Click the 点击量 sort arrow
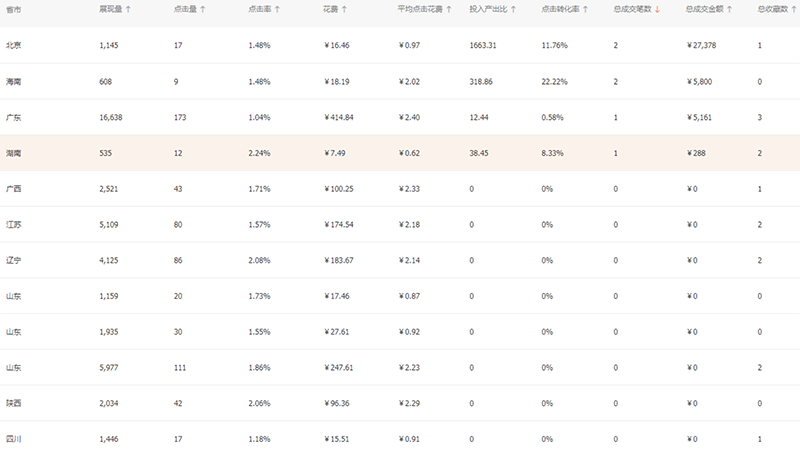Image resolution: width=800 pixels, height=452 pixels. 203,9
